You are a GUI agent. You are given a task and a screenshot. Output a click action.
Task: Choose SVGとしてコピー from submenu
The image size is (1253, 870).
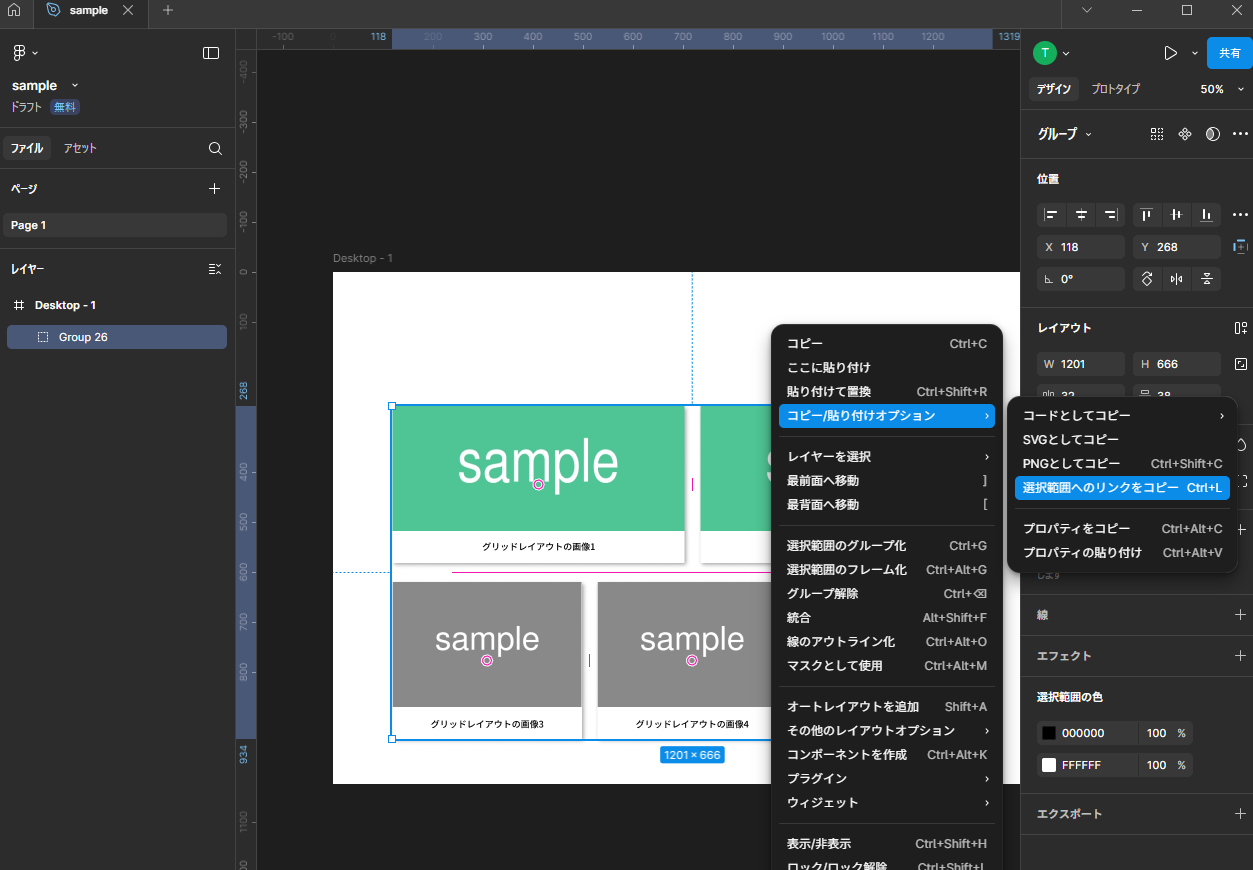click(x=1071, y=440)
